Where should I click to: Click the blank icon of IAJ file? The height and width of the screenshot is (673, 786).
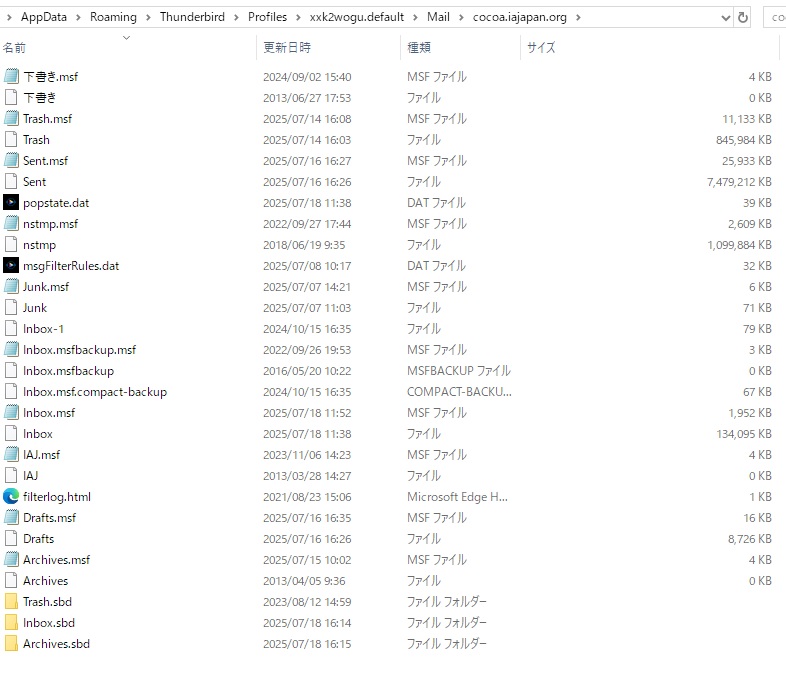click(11, 476)
